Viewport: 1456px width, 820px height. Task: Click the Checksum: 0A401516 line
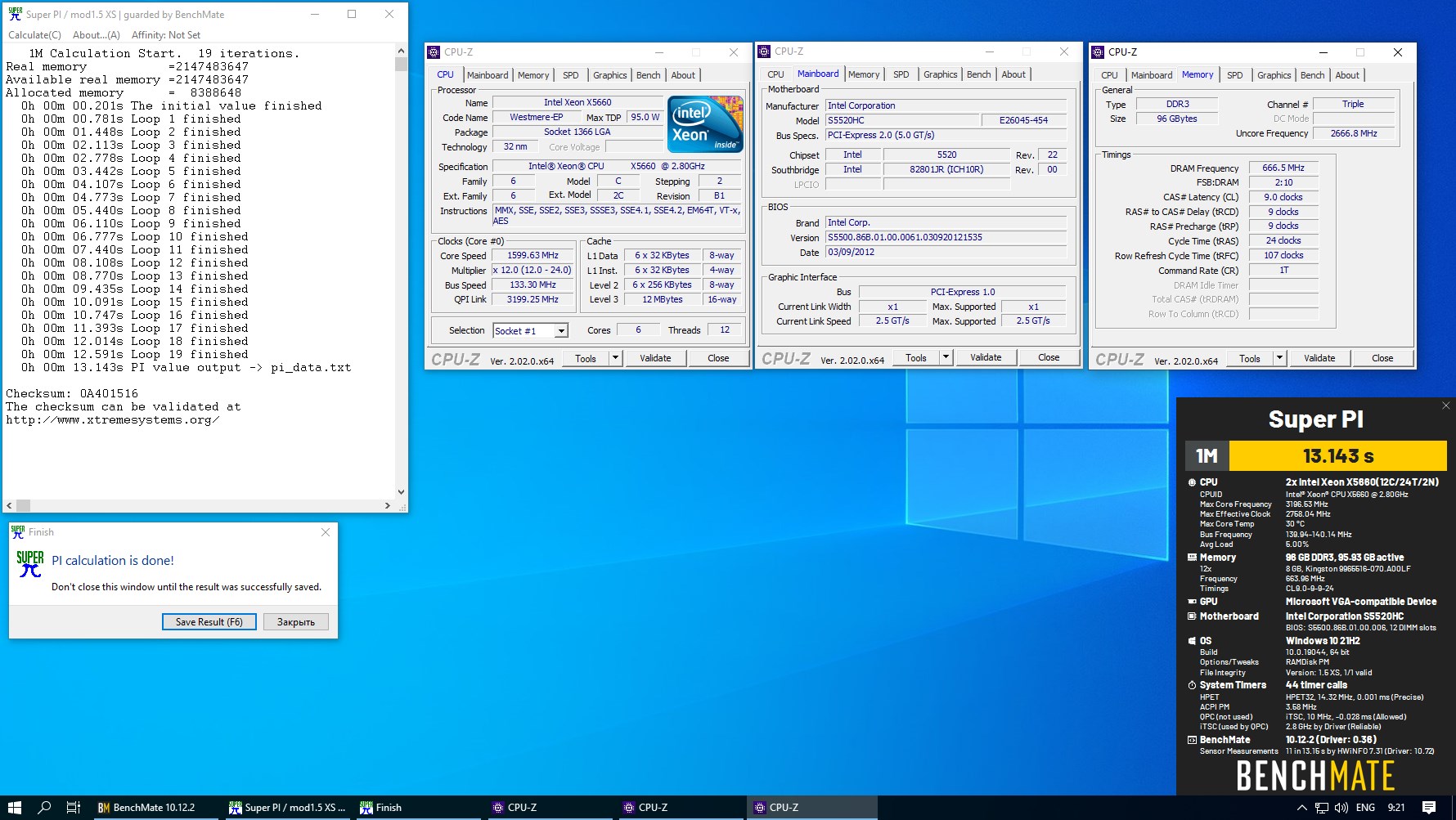click(72, 393)
